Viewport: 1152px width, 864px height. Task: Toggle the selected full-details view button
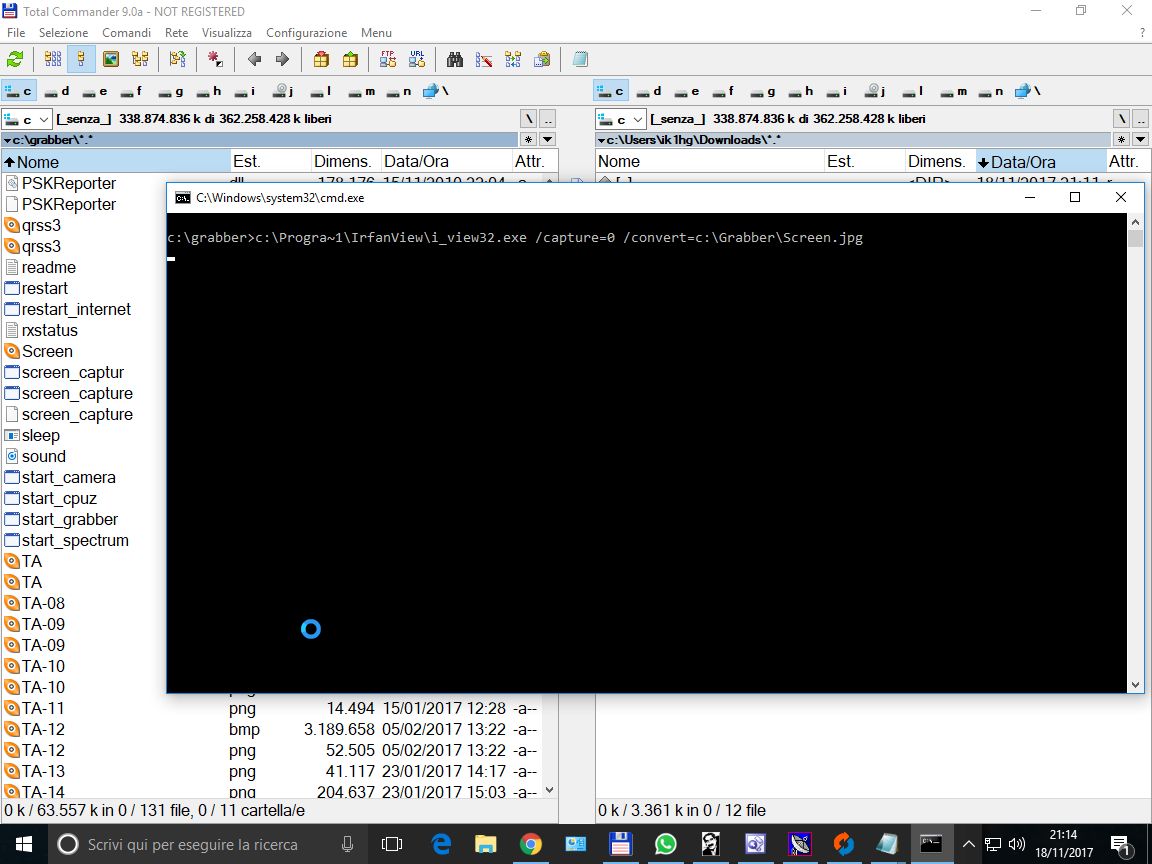click(x=82, y=59)
